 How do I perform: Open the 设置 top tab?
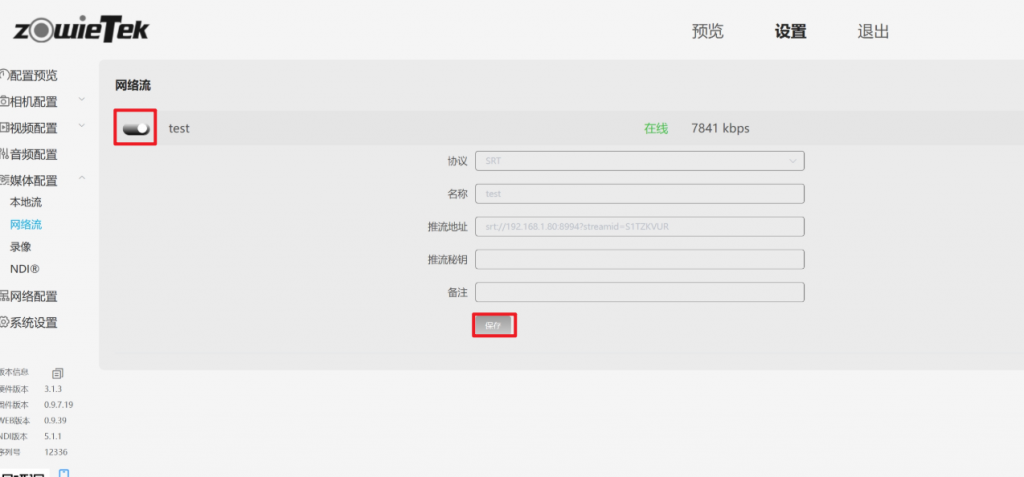pyautogui.click(x=790, y=31)
